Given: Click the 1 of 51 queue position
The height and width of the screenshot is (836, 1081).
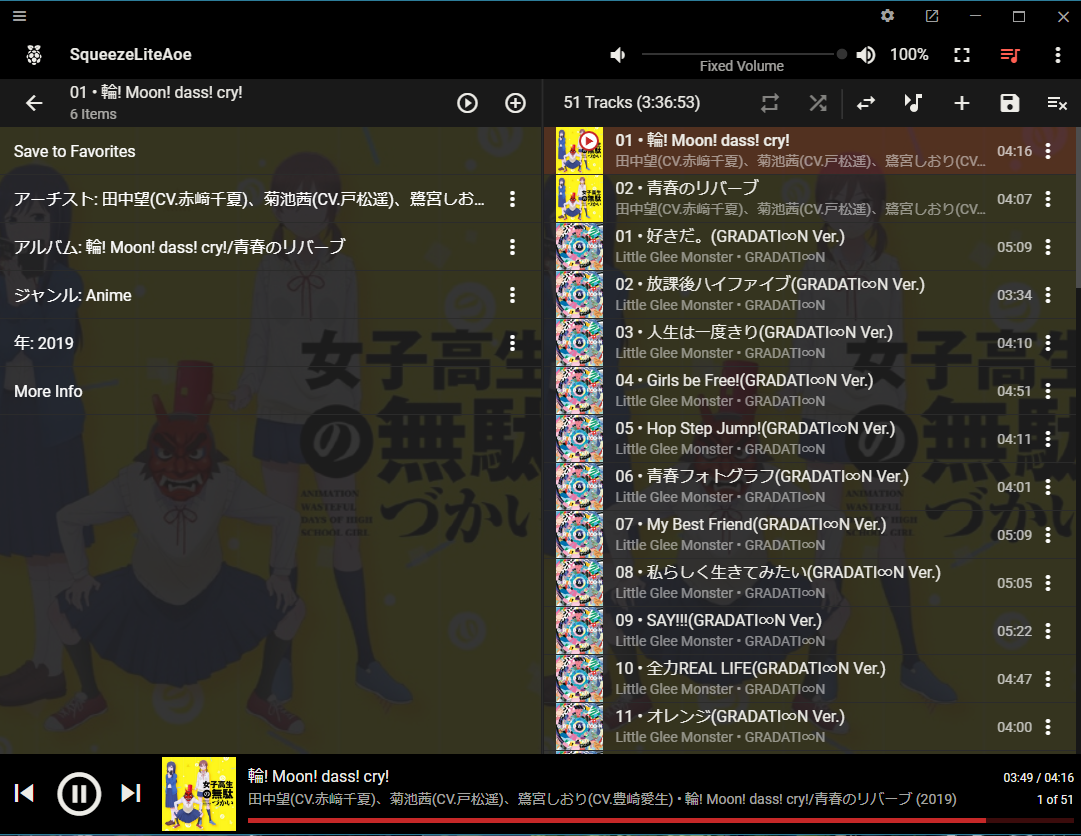Looking at the screenshot, I should [x=1055, y=799].
